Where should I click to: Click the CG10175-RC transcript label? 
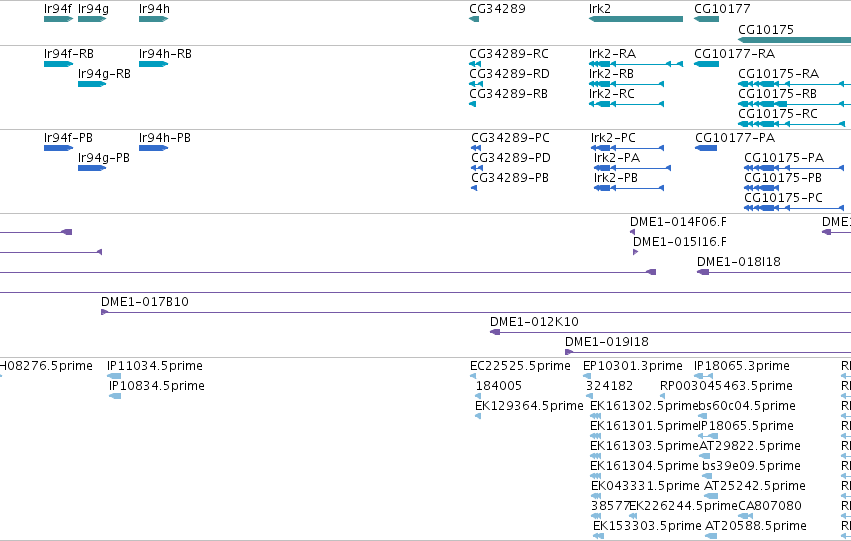click(x=778, y=114)
